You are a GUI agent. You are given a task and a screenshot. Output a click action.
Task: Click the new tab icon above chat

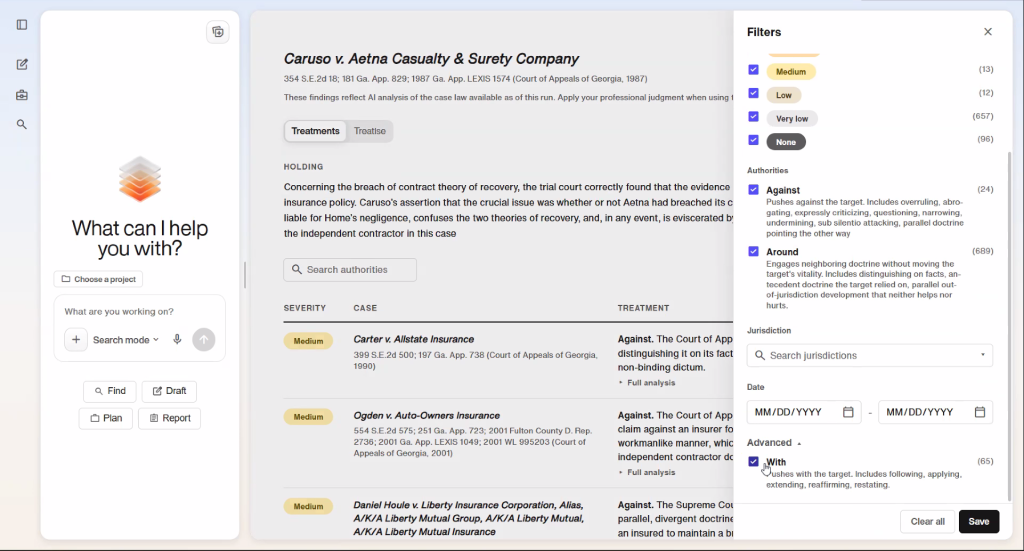(x=217, y=32)
